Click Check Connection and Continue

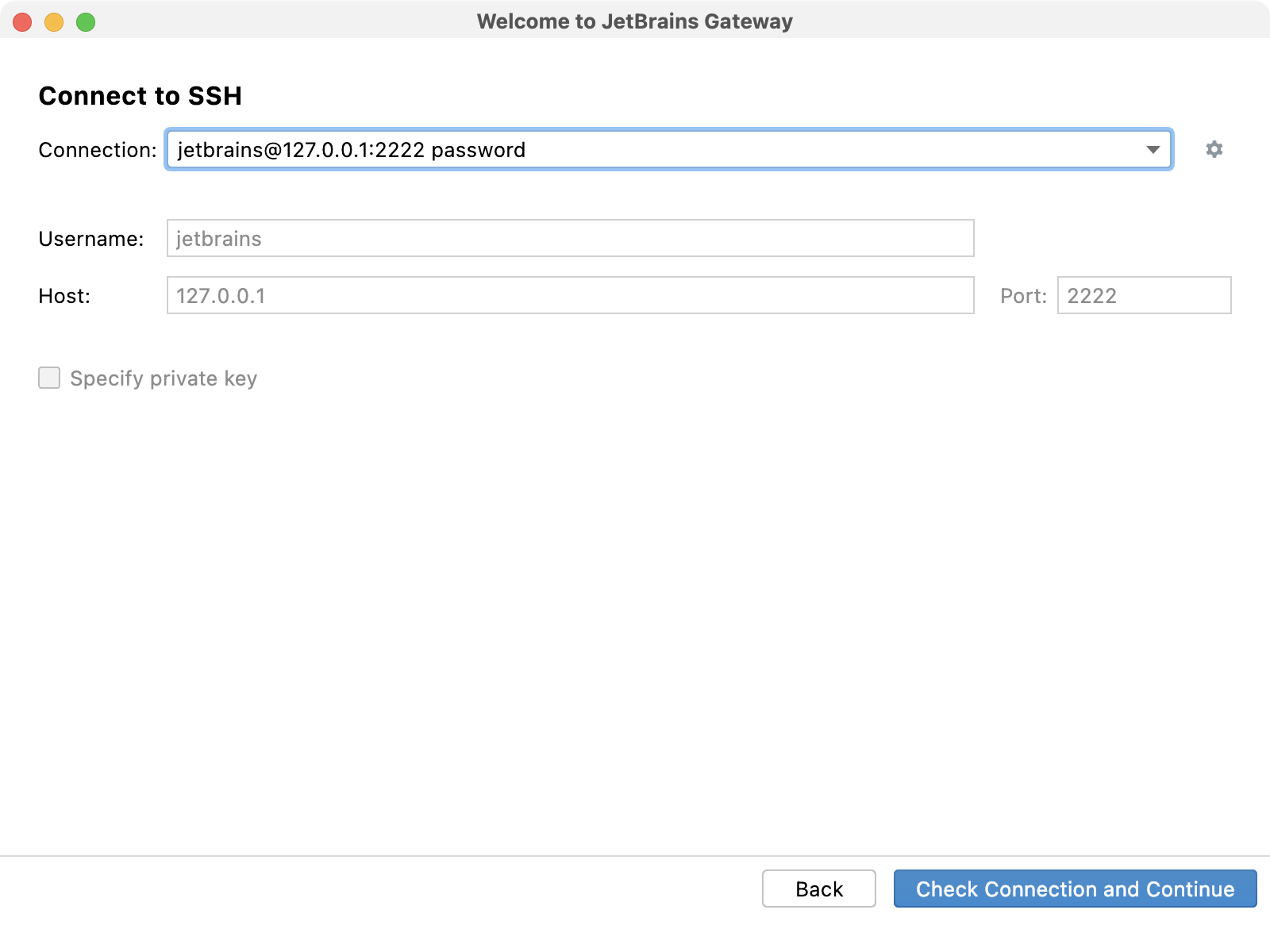tap(1075, 889)
